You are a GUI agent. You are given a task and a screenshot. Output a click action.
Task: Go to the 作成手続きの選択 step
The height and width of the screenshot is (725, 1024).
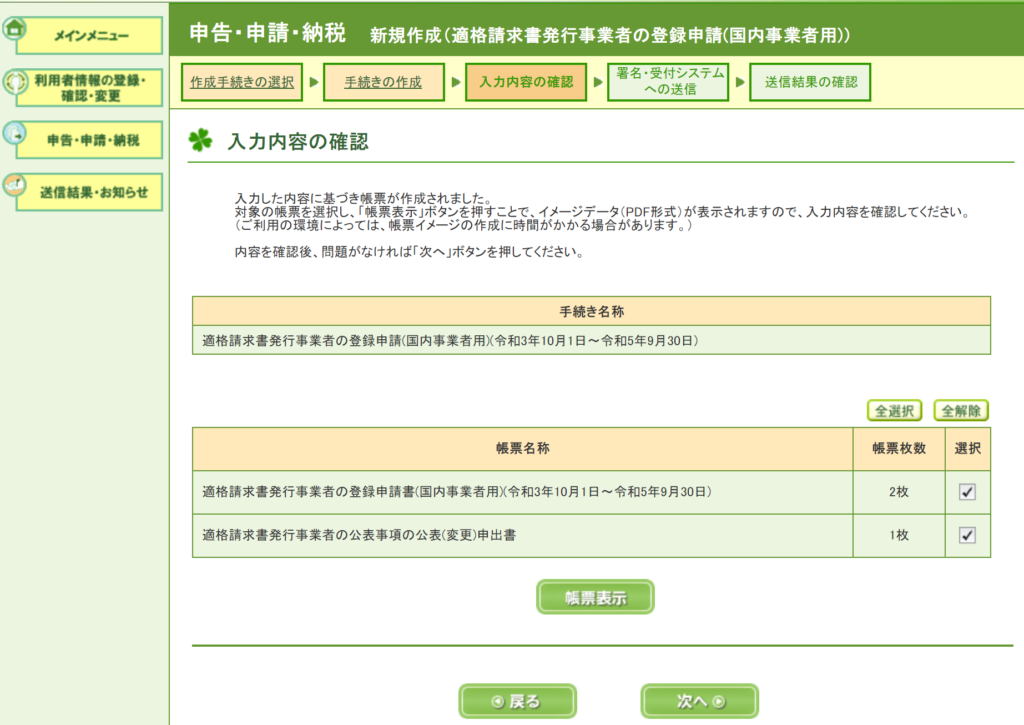(244, 82)
